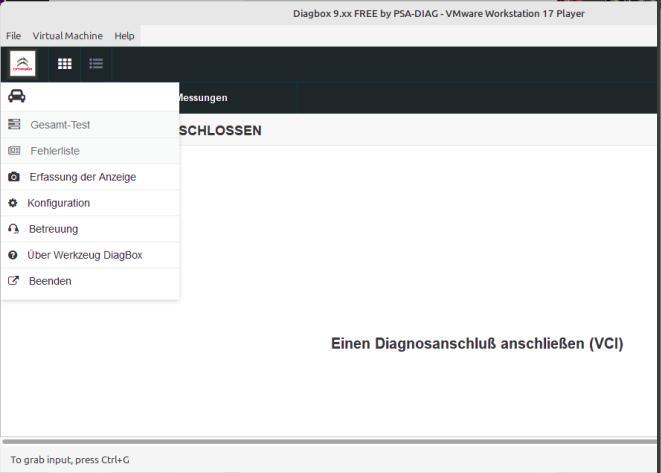Image resolution: width=661 pixels, height=473 pixels.
Task: Click the horizontal scrollbar at the bottom
Action: point(329,441)
